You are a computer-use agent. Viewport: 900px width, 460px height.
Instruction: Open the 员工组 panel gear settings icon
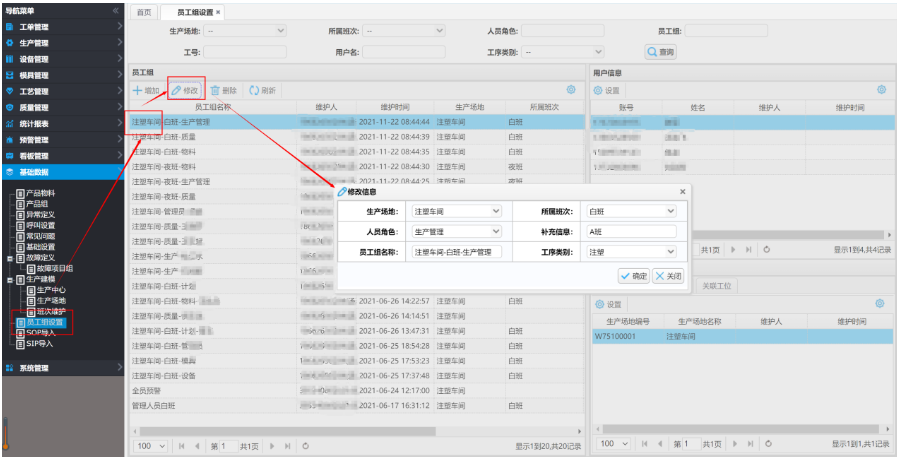pyautogui.click(x=571, y=90)
